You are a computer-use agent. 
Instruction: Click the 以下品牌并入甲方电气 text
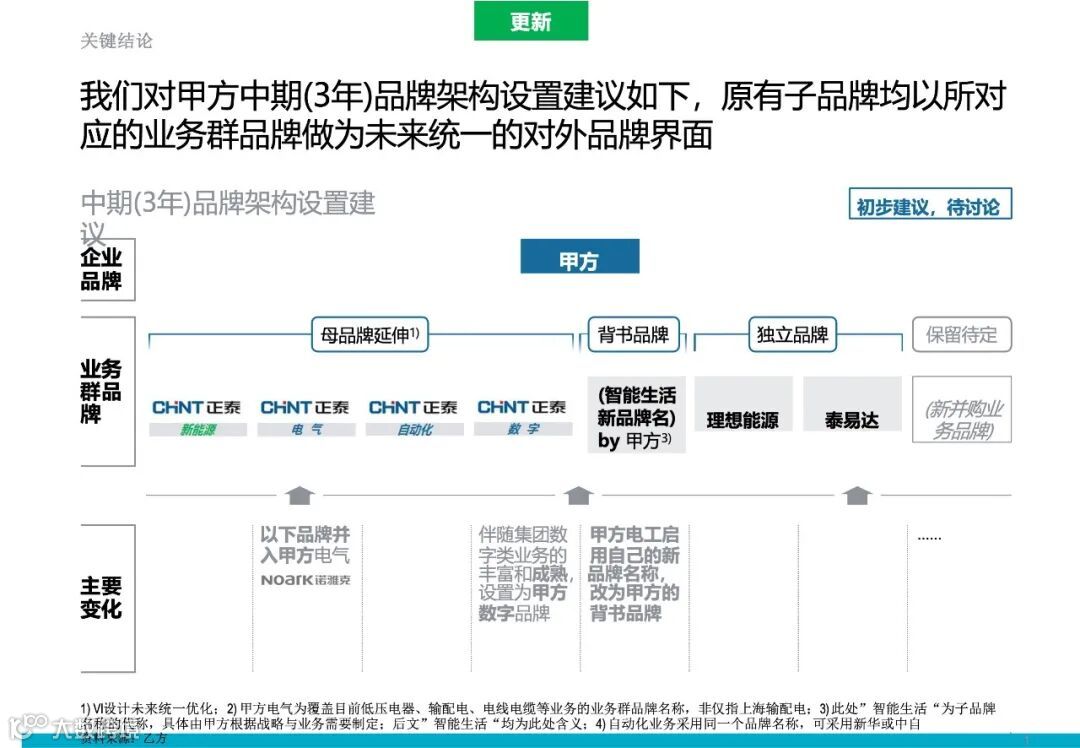[x=305, y=545]
